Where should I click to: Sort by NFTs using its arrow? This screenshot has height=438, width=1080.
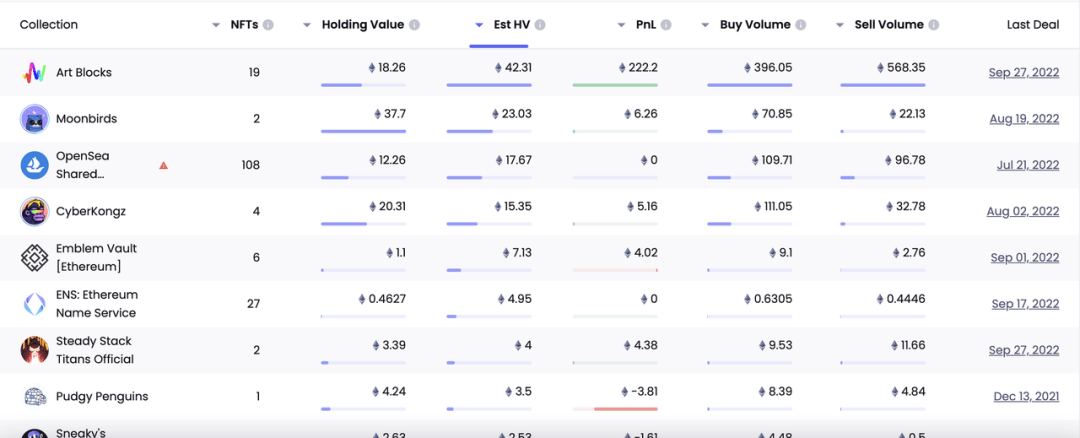[216, 25]
